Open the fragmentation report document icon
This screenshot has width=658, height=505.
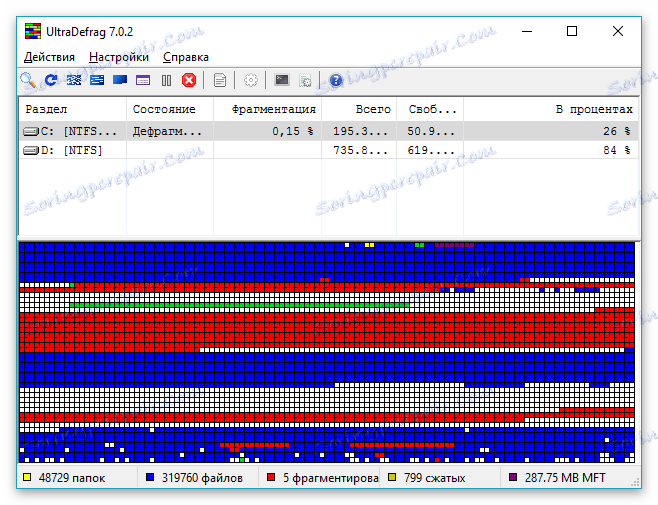point(219,80)
